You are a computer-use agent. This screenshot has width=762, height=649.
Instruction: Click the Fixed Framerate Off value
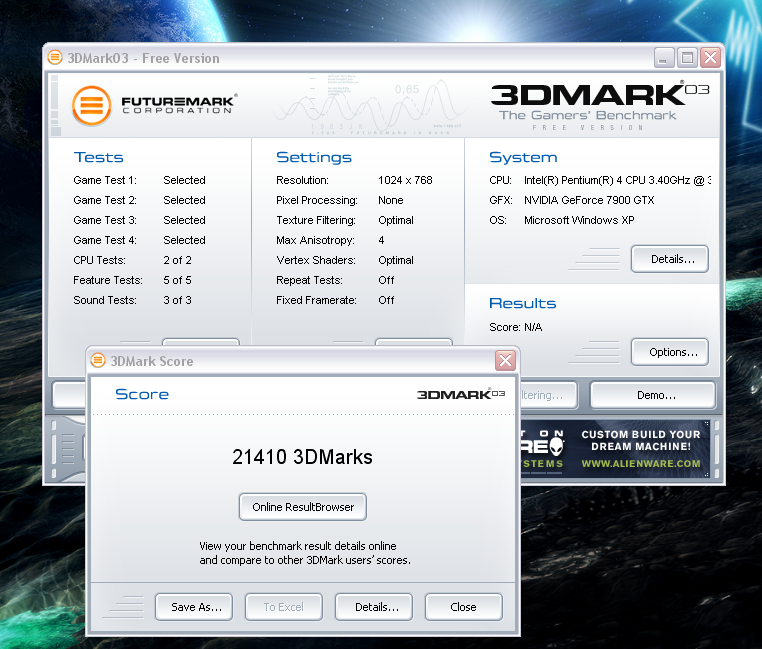[x=386, y=300]
